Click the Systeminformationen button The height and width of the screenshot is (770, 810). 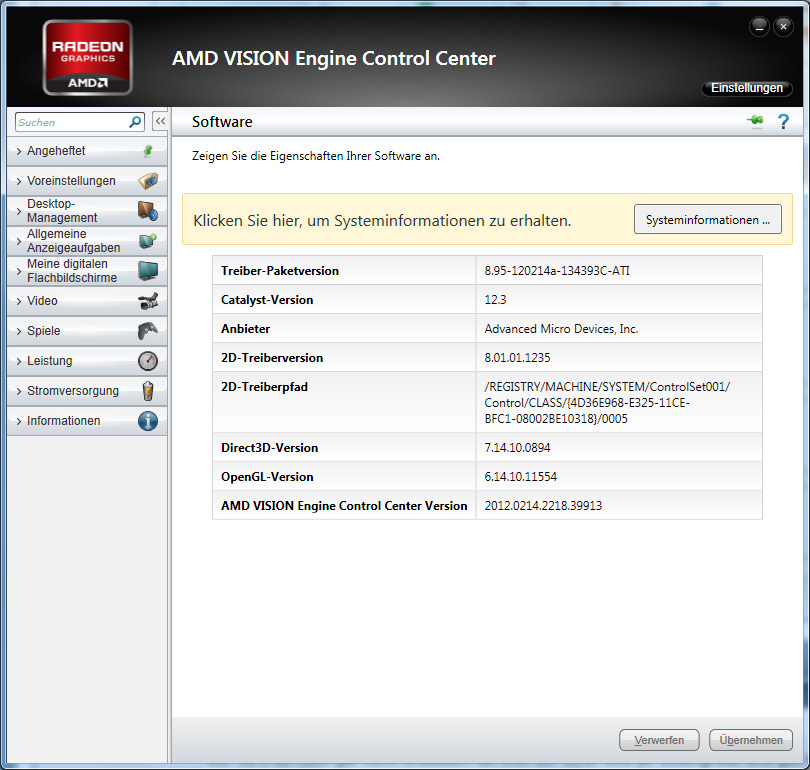point(708,219)
